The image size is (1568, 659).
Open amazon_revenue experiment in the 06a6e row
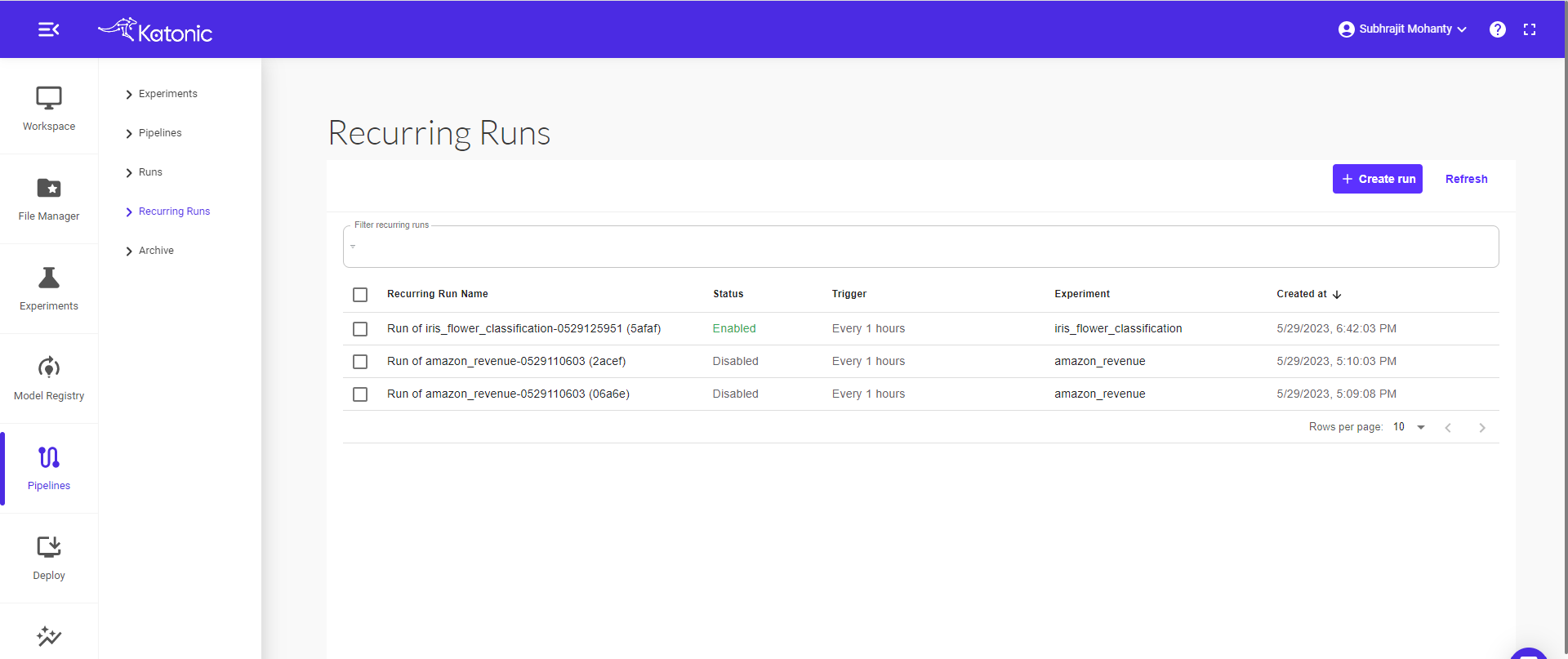[1100, 394]
